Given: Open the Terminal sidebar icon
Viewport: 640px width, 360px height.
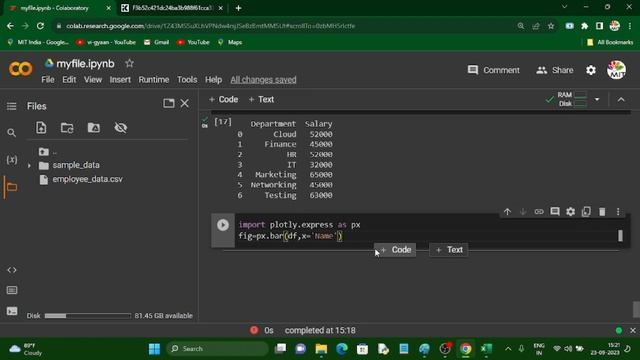Looking at the screenshot, I should point(11,311).
